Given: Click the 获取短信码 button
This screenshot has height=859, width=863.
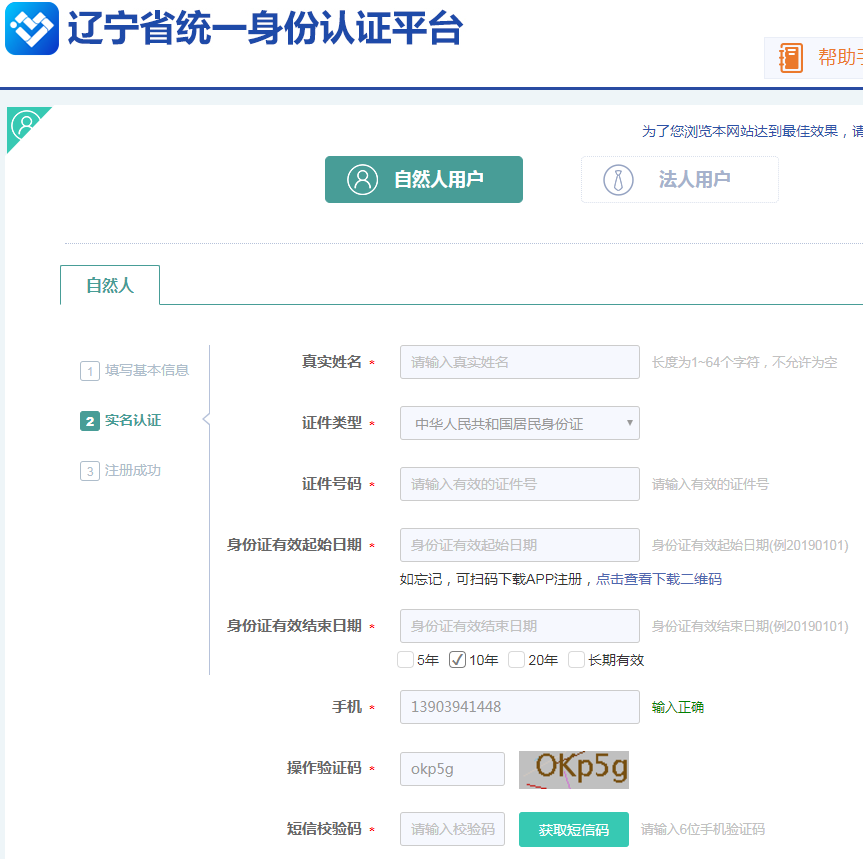Looking at the screenshot, I should click(x=573, y=829).
